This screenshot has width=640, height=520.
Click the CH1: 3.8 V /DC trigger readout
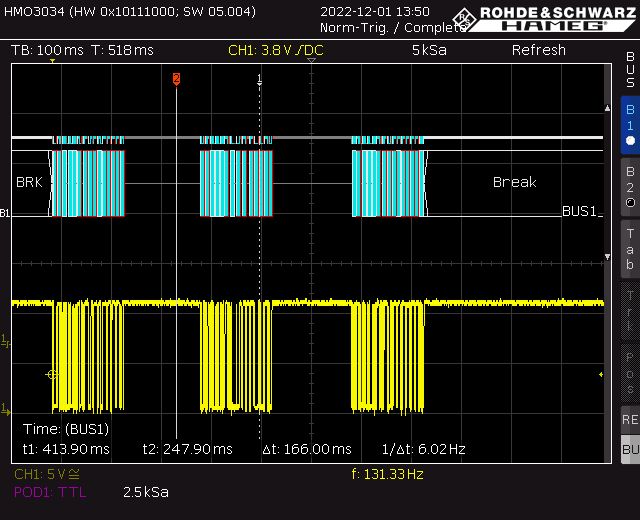(276, 50)
